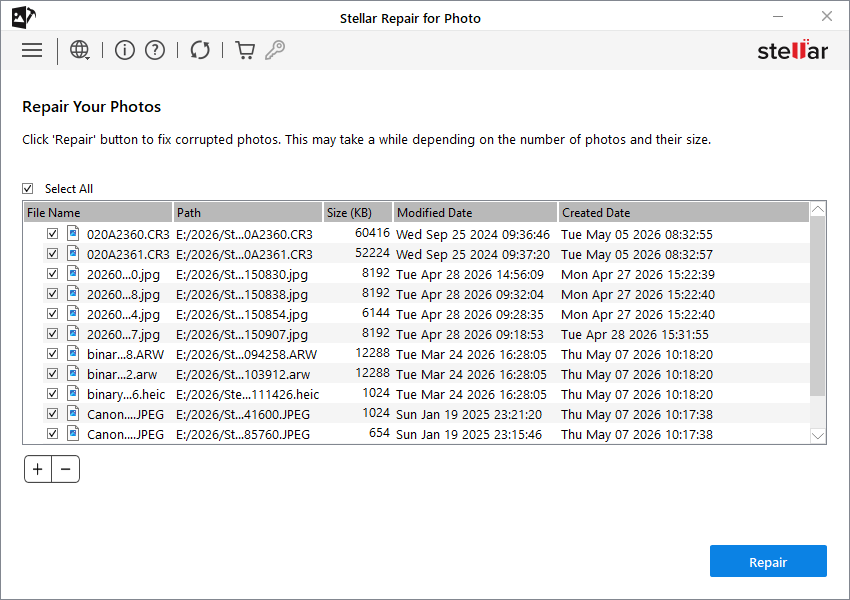Uncheck checkbox for 150854.jpg row
This screenshot has width=850, height=600.
point(52,314)
